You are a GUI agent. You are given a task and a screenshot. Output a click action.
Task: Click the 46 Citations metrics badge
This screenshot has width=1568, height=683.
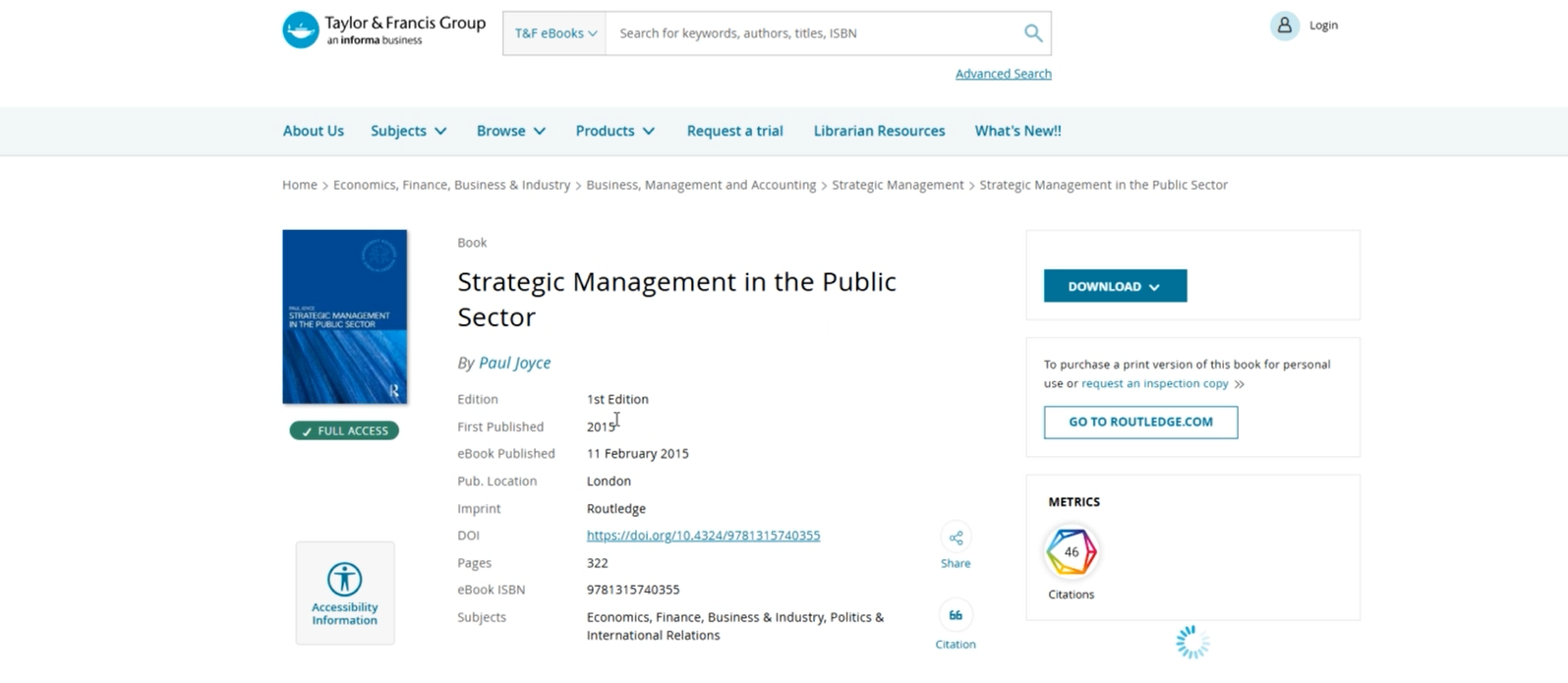point(1071,552)
